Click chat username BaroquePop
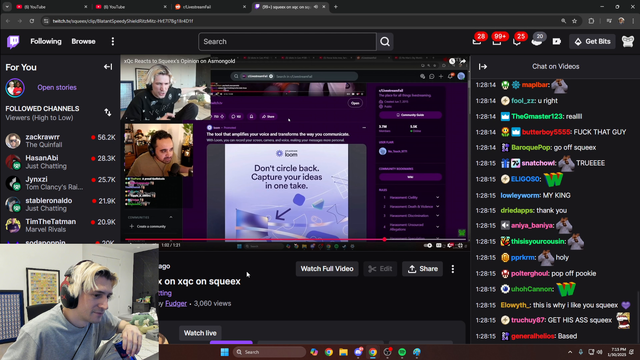Screen dimensions: 640x360 tap(531, 147)
